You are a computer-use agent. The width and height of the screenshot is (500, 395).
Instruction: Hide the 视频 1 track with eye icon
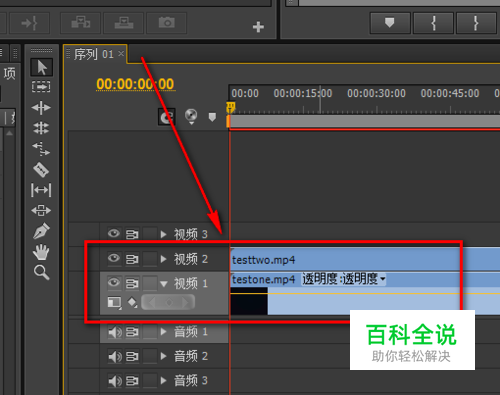[114, 283]
